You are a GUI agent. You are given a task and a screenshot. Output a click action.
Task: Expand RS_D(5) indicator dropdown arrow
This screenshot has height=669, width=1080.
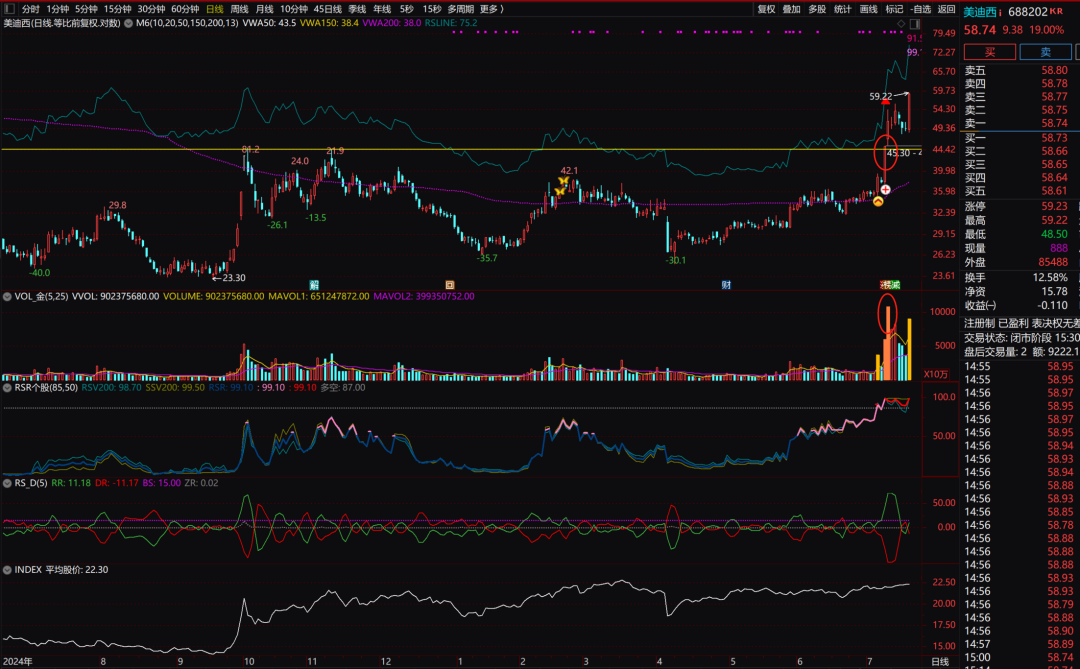click(7, 483)
